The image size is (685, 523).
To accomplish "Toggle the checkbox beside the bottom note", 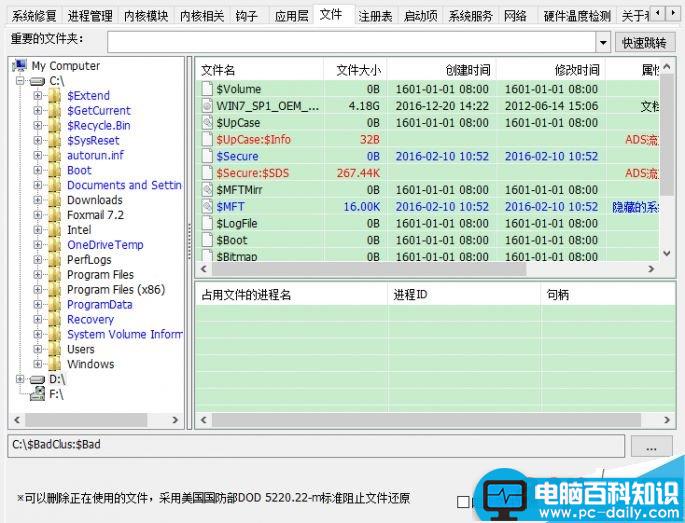I will 463,502.
